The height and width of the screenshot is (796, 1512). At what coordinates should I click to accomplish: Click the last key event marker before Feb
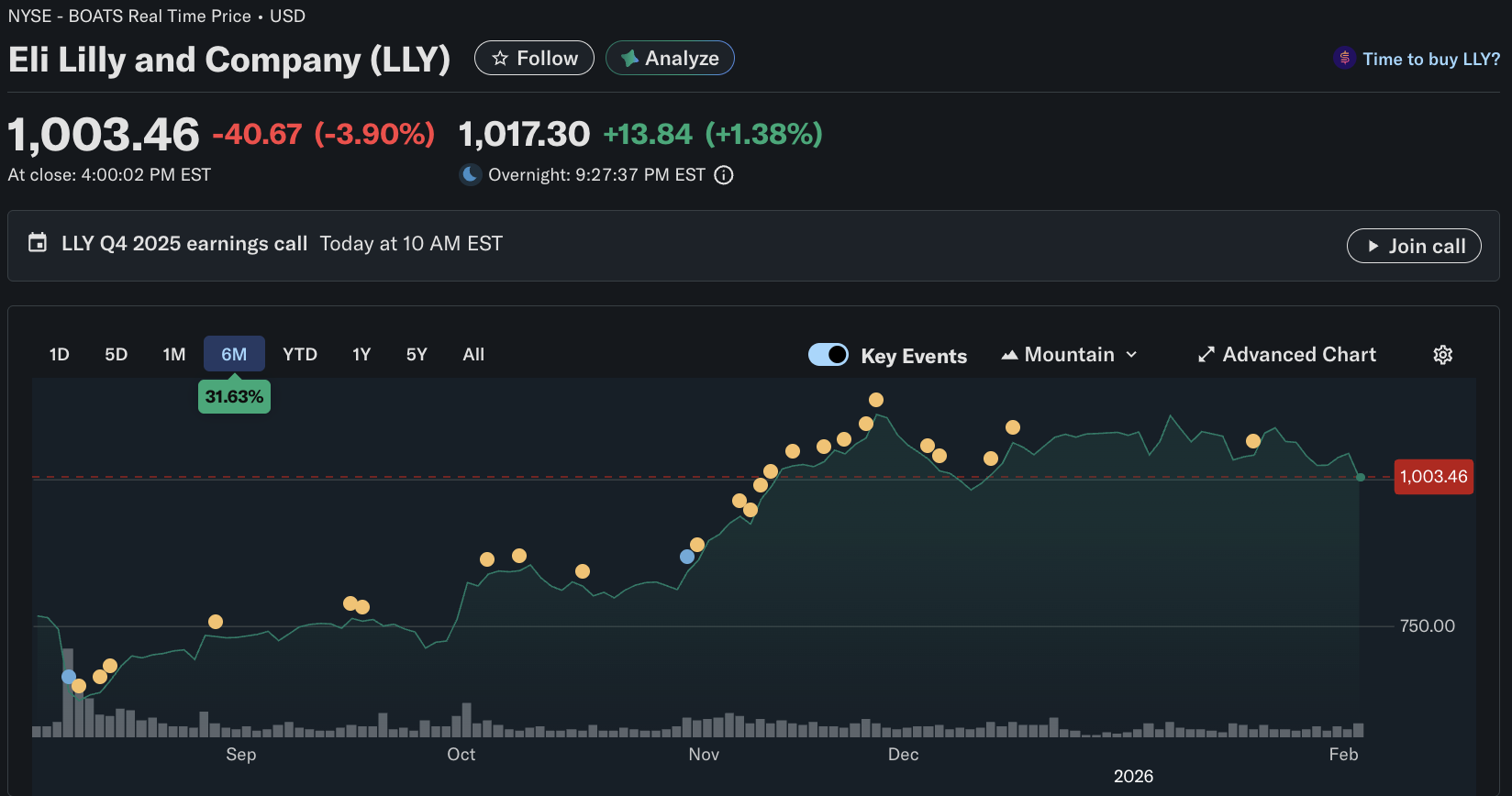tap(1253, 441)
